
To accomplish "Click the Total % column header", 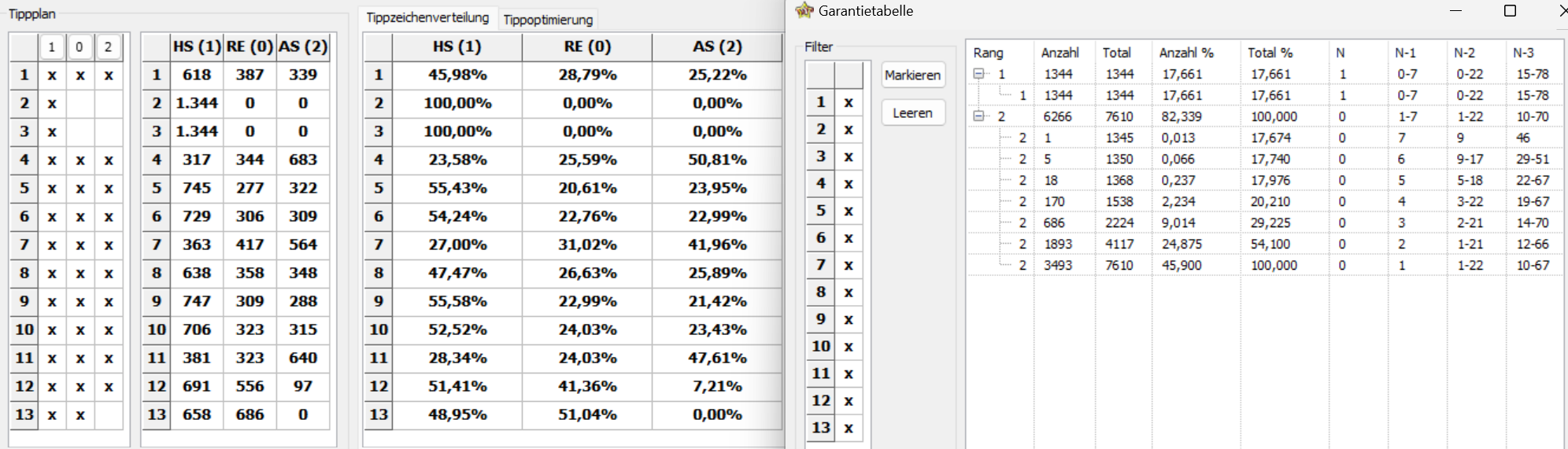I will point(1270,53).
